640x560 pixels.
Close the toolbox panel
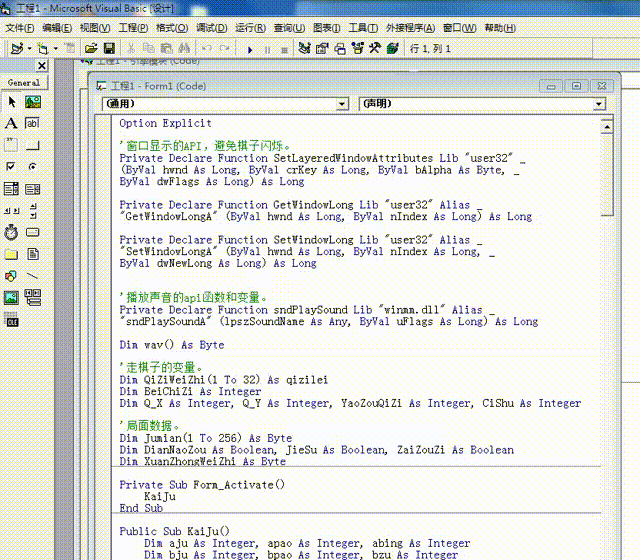click(x=41, y=66)
